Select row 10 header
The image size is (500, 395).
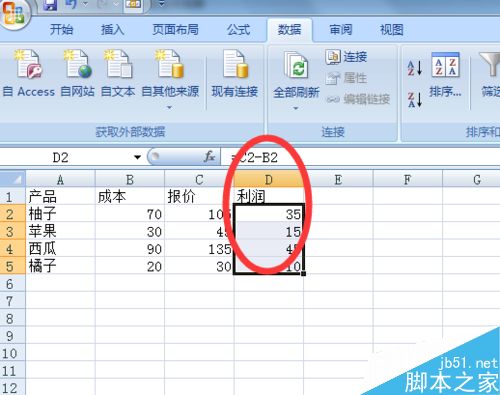[13, 353]
